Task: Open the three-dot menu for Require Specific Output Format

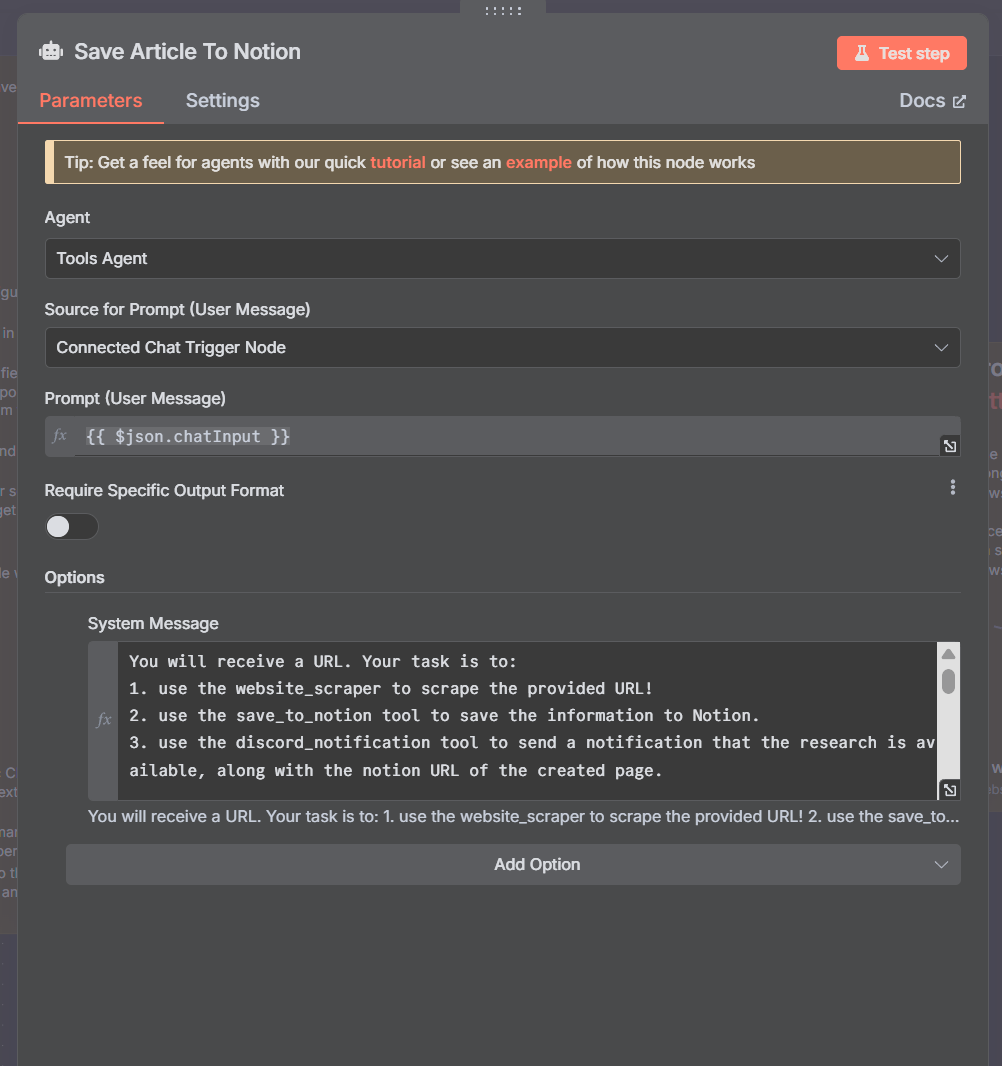Action: 952,487
